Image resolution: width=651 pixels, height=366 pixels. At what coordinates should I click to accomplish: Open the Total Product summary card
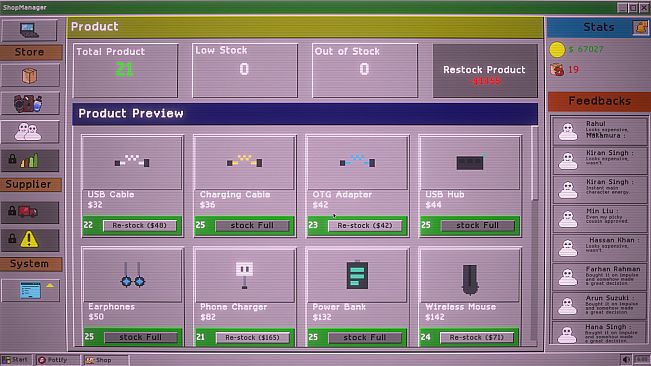point(125,71)
